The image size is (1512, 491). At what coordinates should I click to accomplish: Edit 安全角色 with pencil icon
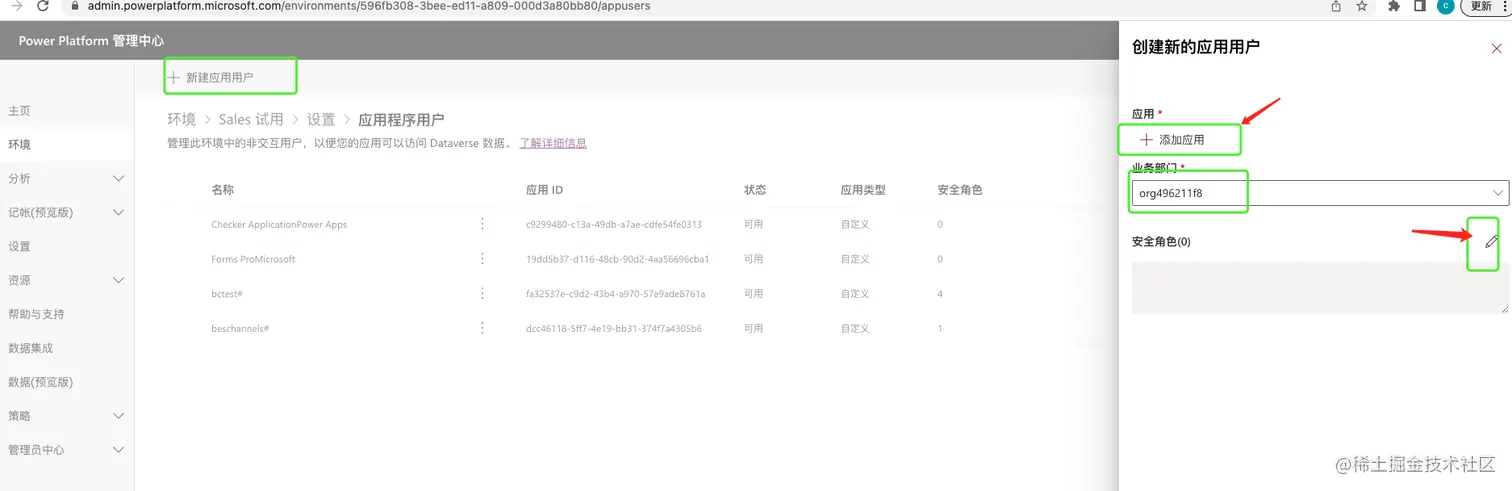1491,241
